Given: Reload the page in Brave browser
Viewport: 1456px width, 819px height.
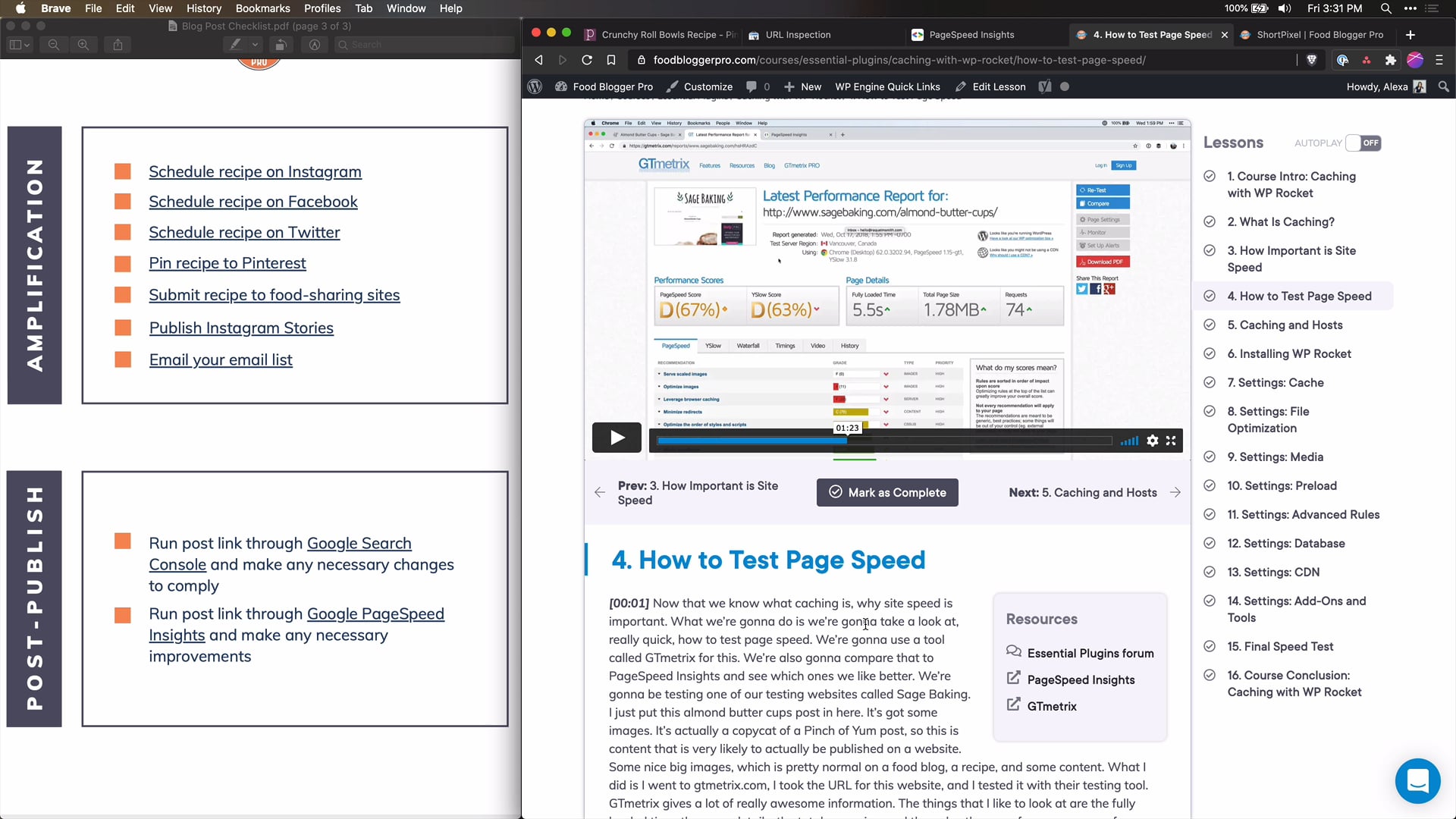Looking at the screenshot, I should [x=586, y=60].
